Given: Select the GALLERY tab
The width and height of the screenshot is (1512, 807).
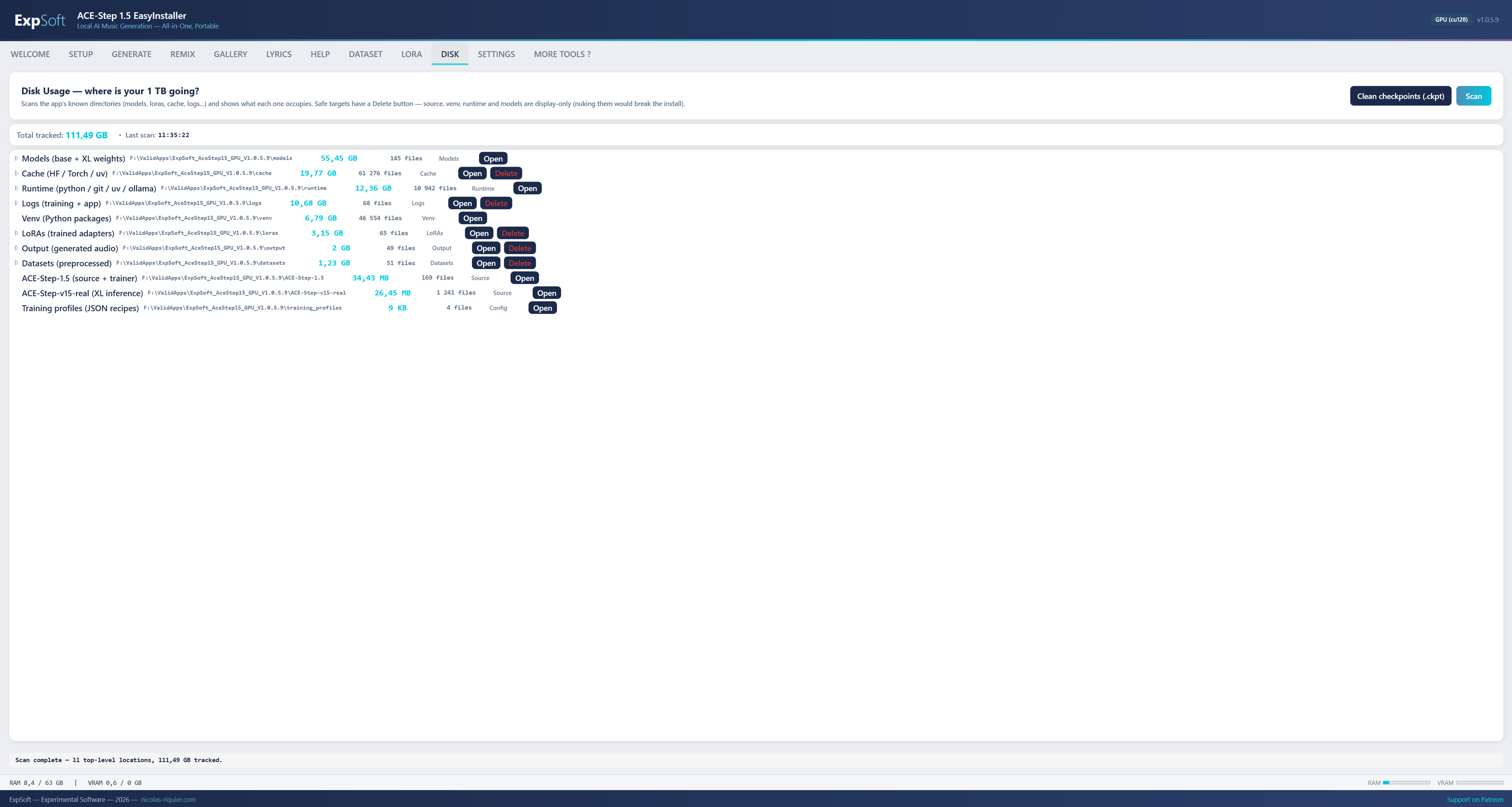Looking at the screenshot, I should tap(230, 54).
